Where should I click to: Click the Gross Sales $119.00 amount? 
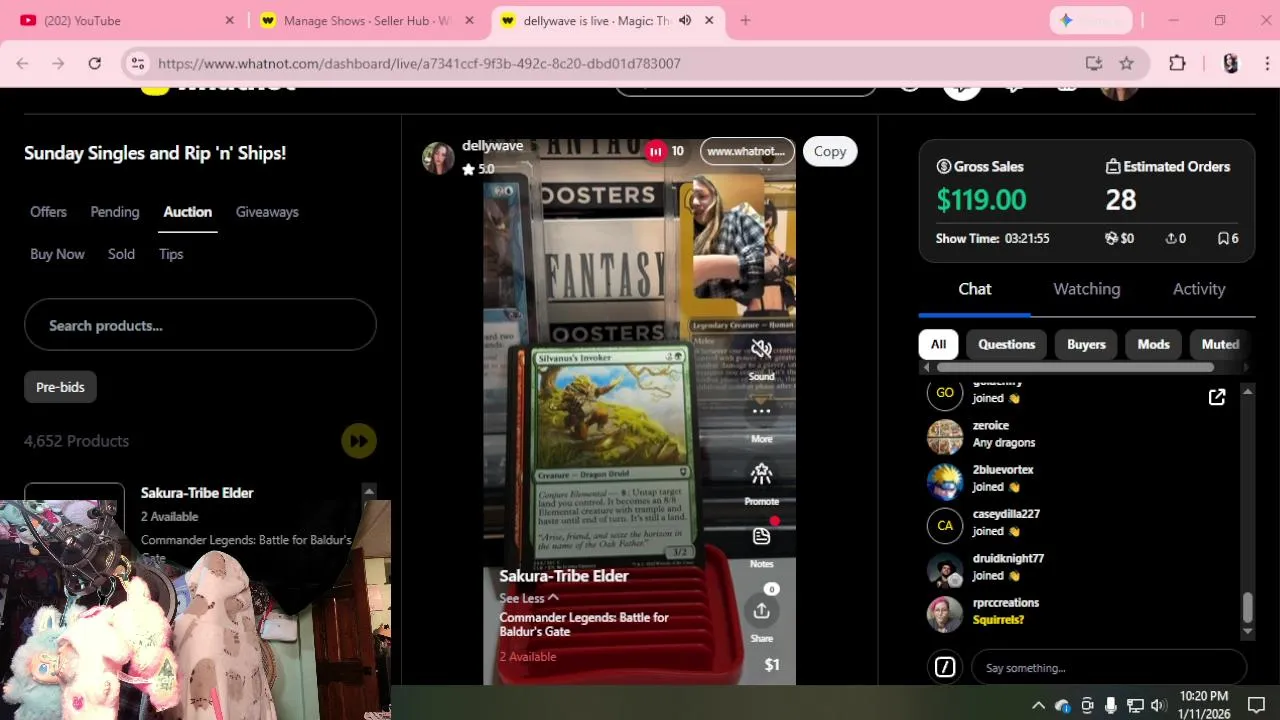coord(981,200)
